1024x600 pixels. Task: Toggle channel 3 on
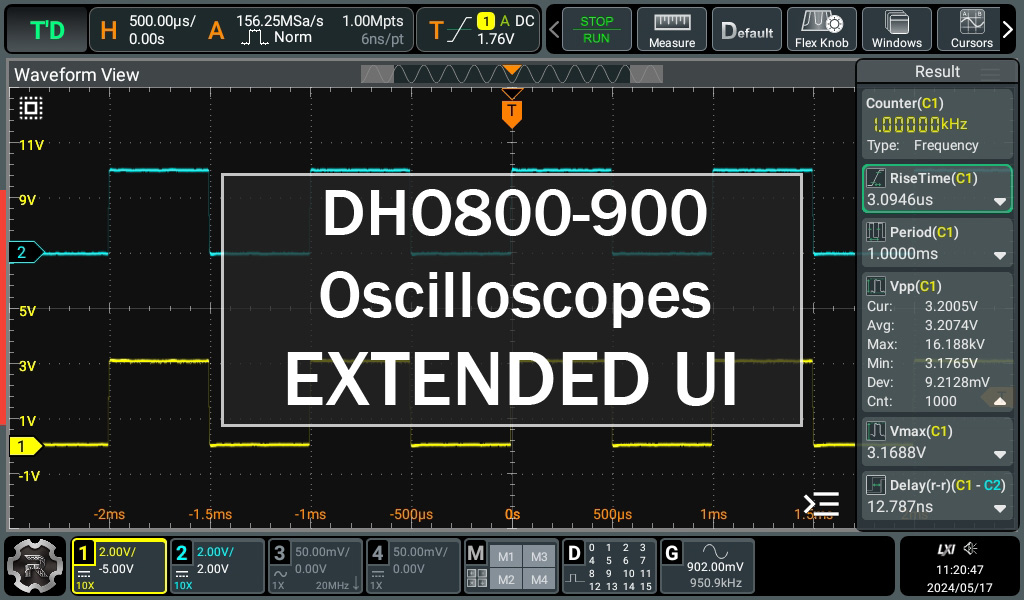tap(315, 567)
